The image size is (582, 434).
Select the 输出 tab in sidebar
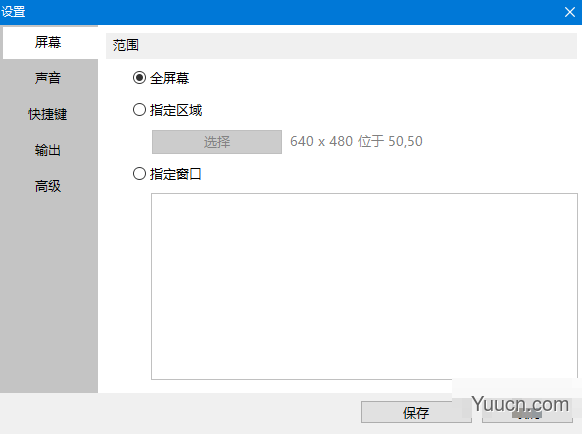pyautogui.click(x=48, y=150)
